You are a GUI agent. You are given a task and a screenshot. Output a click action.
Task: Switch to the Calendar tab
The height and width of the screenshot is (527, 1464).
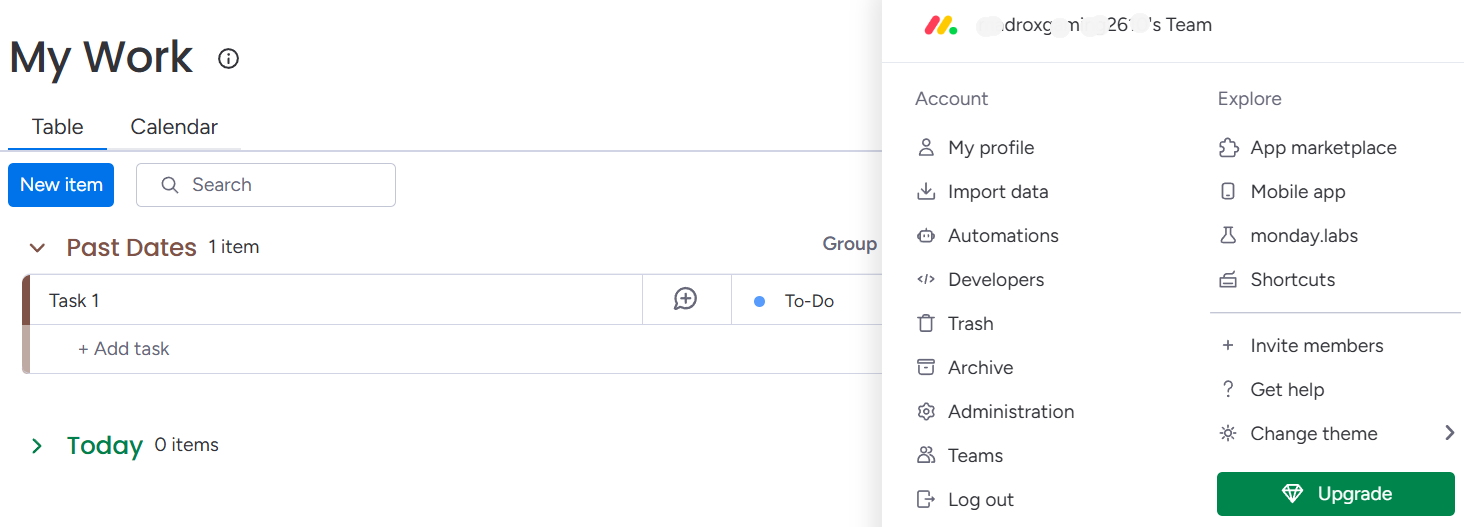pos(174,127)
